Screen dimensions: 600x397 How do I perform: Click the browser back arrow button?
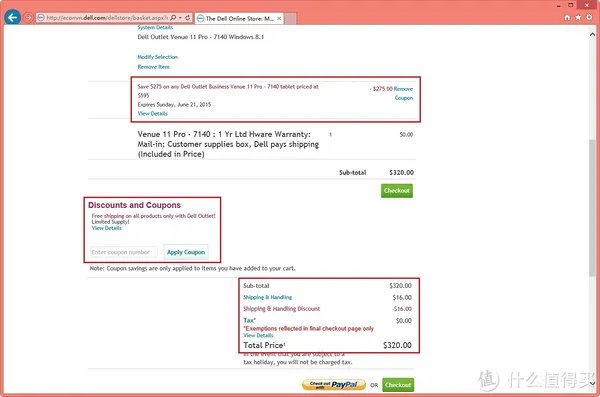(13, 17)
